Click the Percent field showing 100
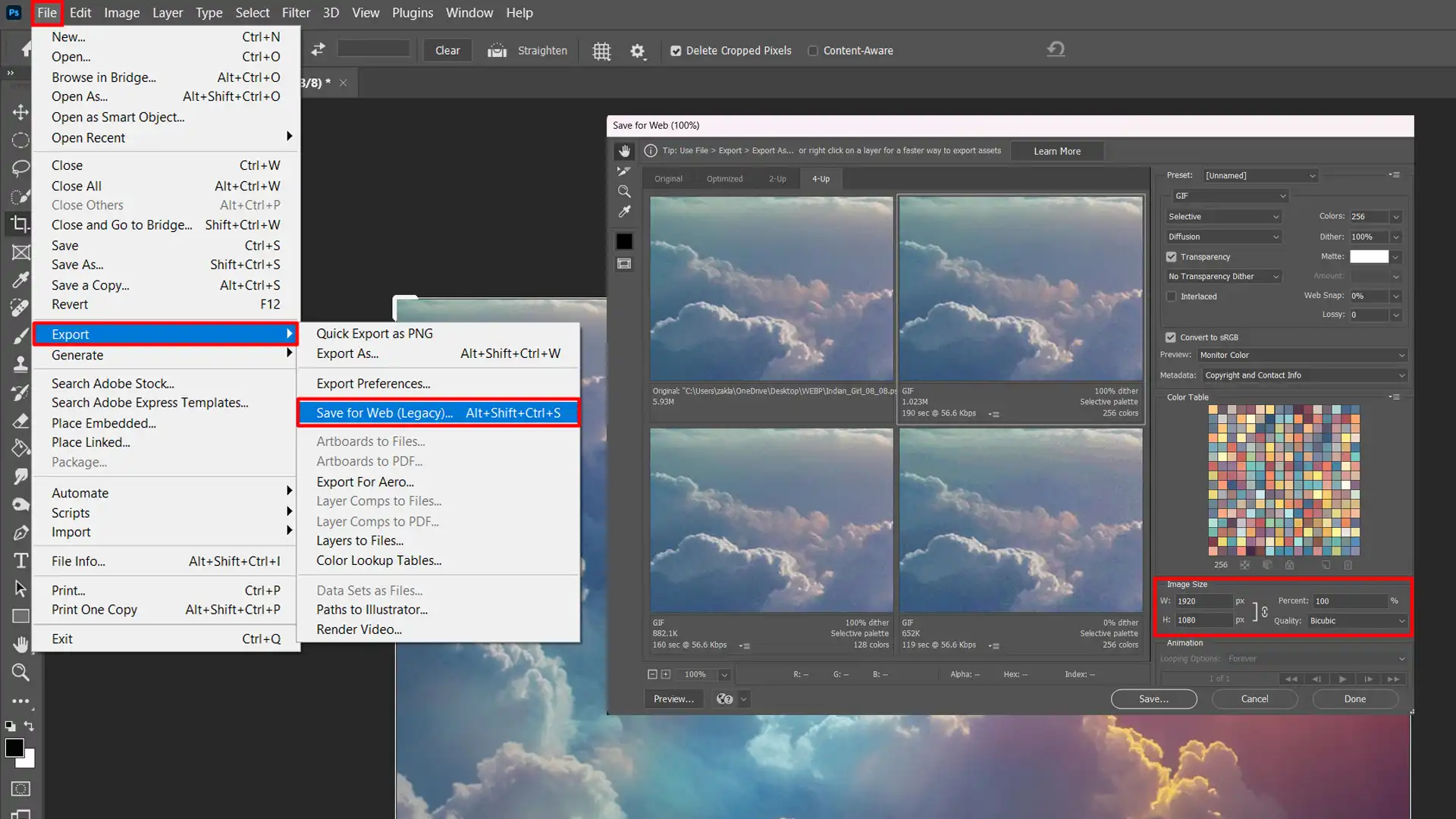The image size is (1456, 819). pyautogui.click(x=1350, y=601)
